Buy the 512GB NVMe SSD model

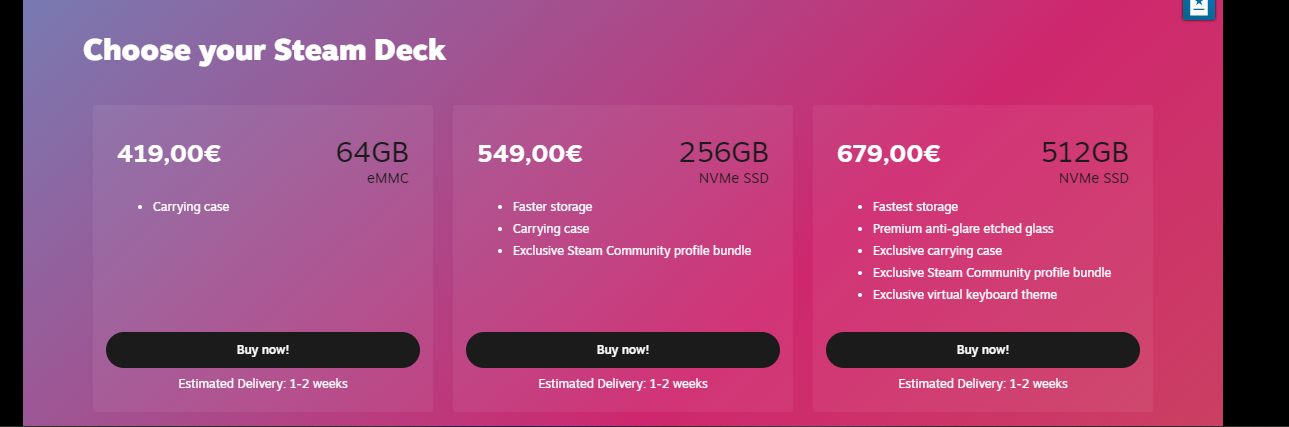coord(983,350)
